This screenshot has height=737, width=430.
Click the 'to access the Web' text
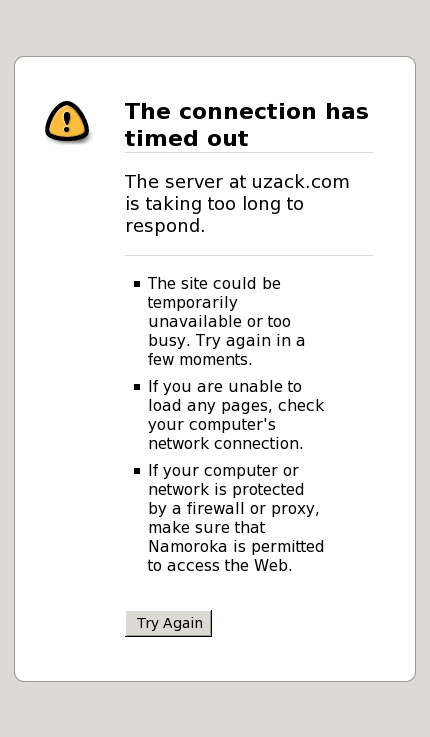point(219,565)
